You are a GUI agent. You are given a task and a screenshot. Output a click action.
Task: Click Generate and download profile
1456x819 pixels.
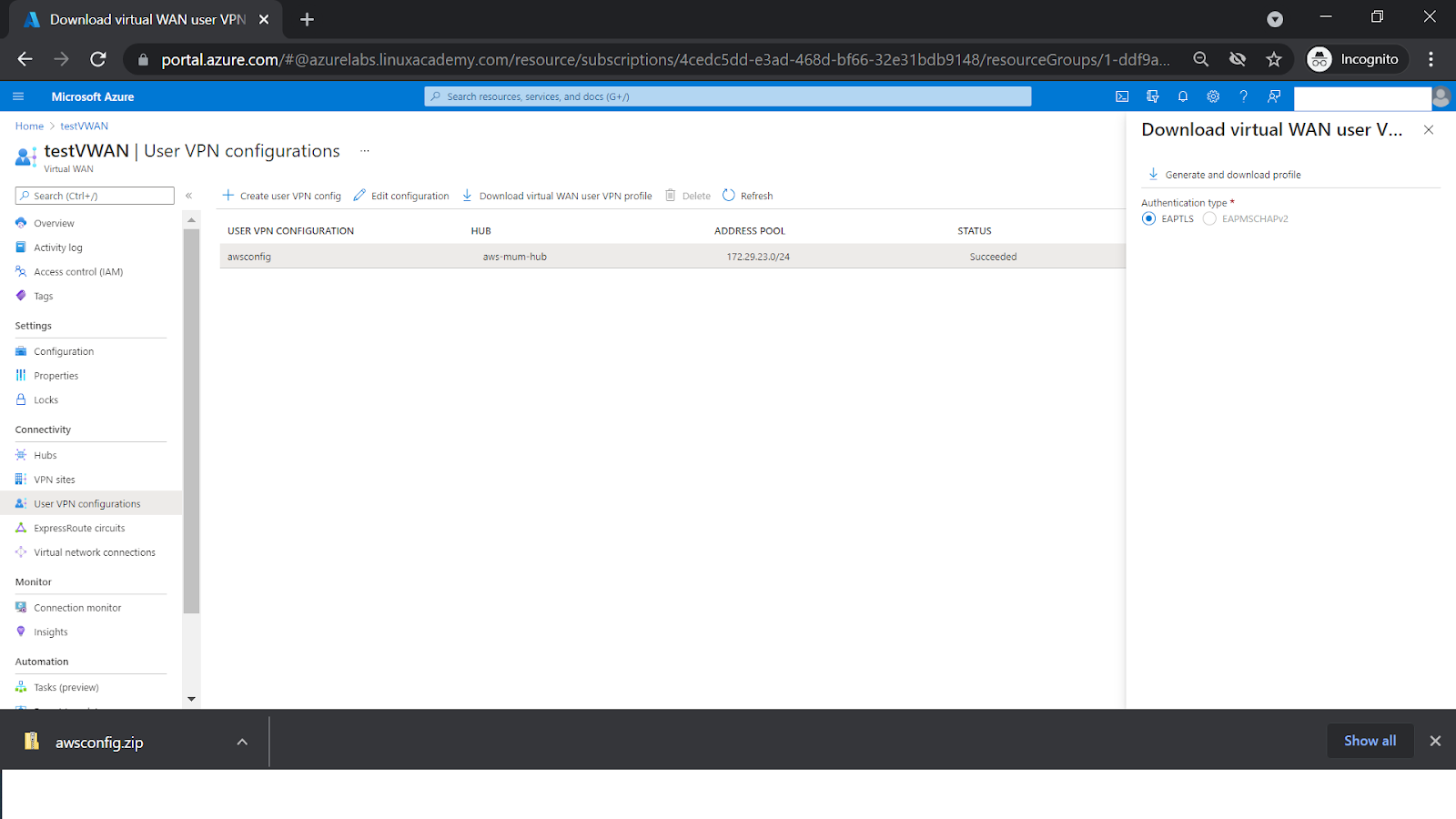(1224, 175)
